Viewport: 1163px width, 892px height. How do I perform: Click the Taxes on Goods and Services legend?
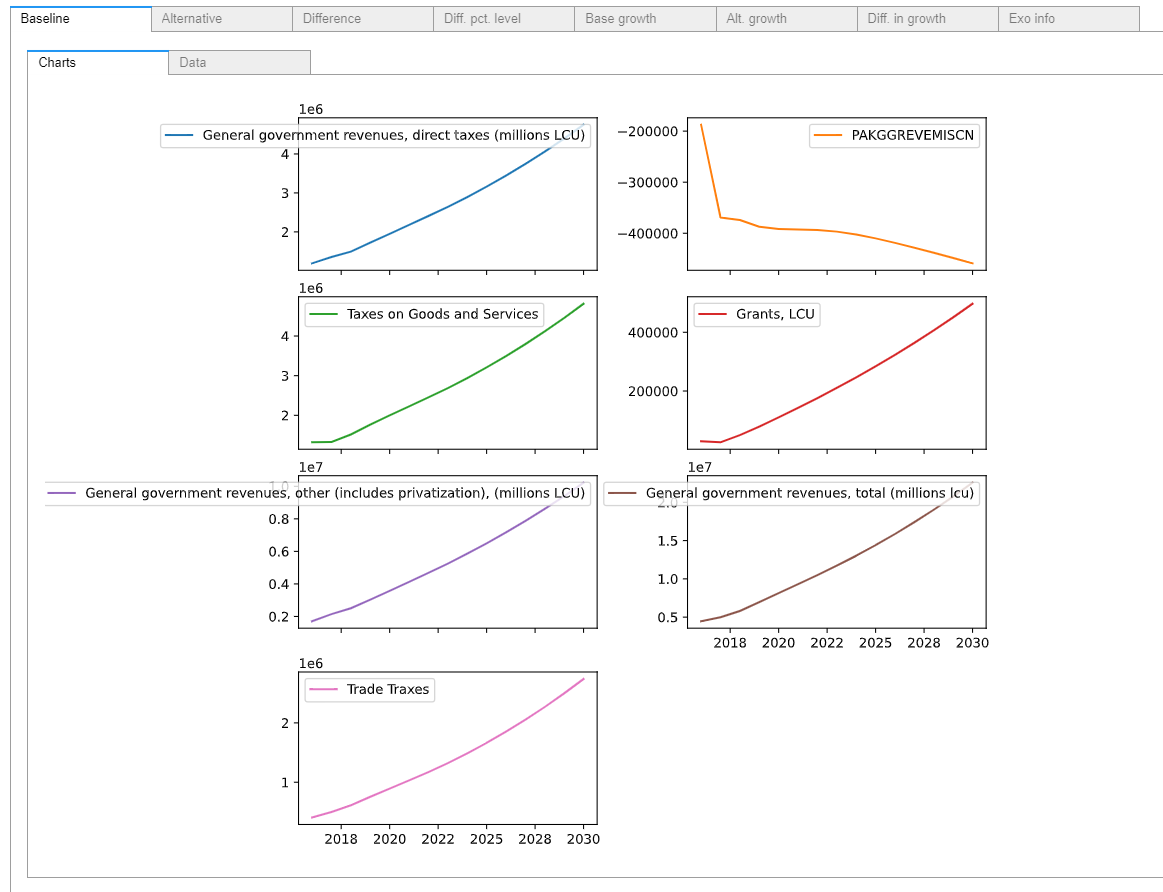click(442, 314)
